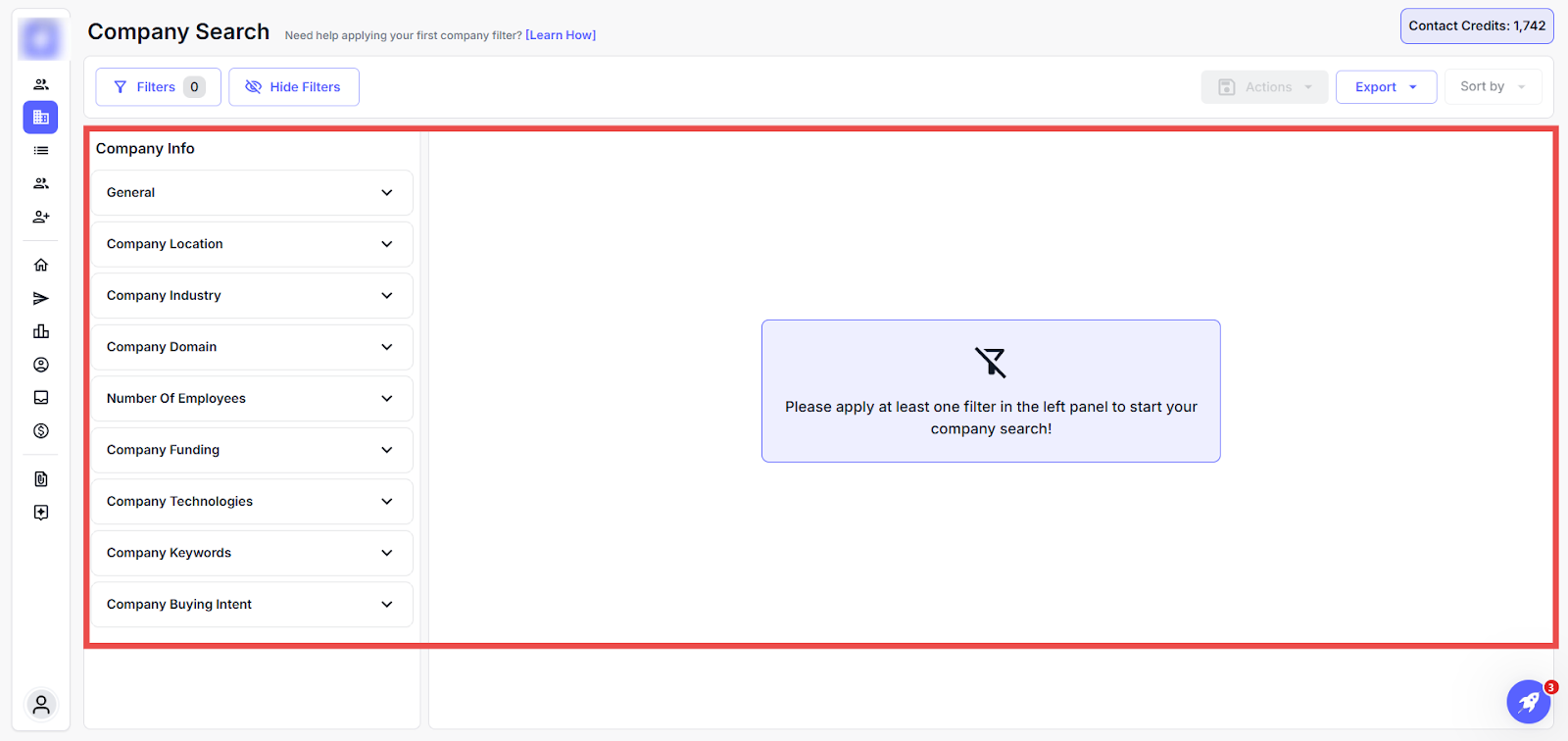Click the add person icon in sidebar
The image size is (1568, 741).
tap(41, 217)
